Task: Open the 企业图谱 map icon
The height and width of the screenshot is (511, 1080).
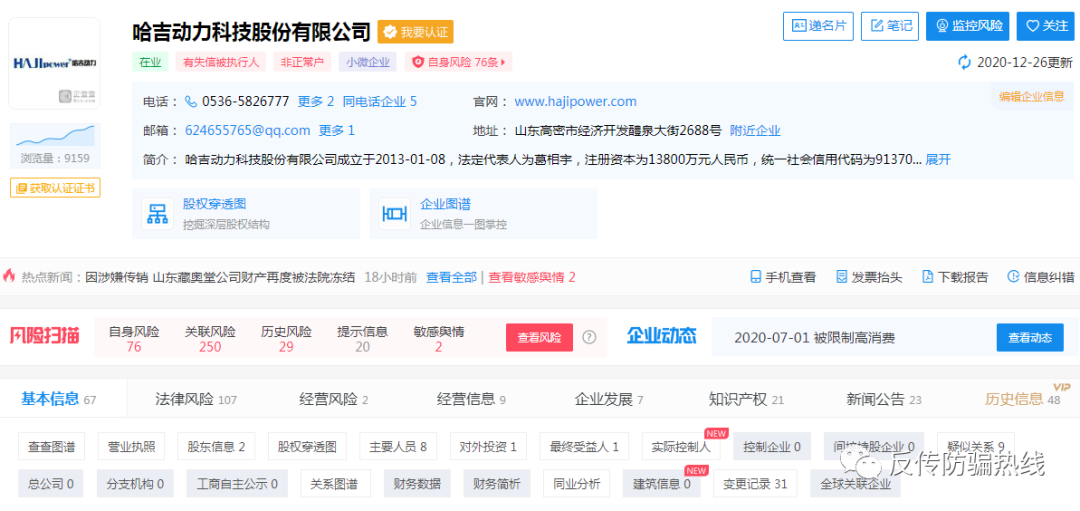Action: 395,214
